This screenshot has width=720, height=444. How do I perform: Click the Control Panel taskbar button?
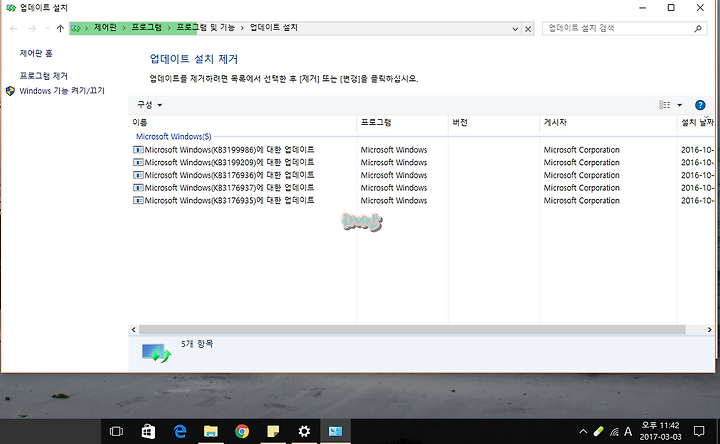click(335, 432)
